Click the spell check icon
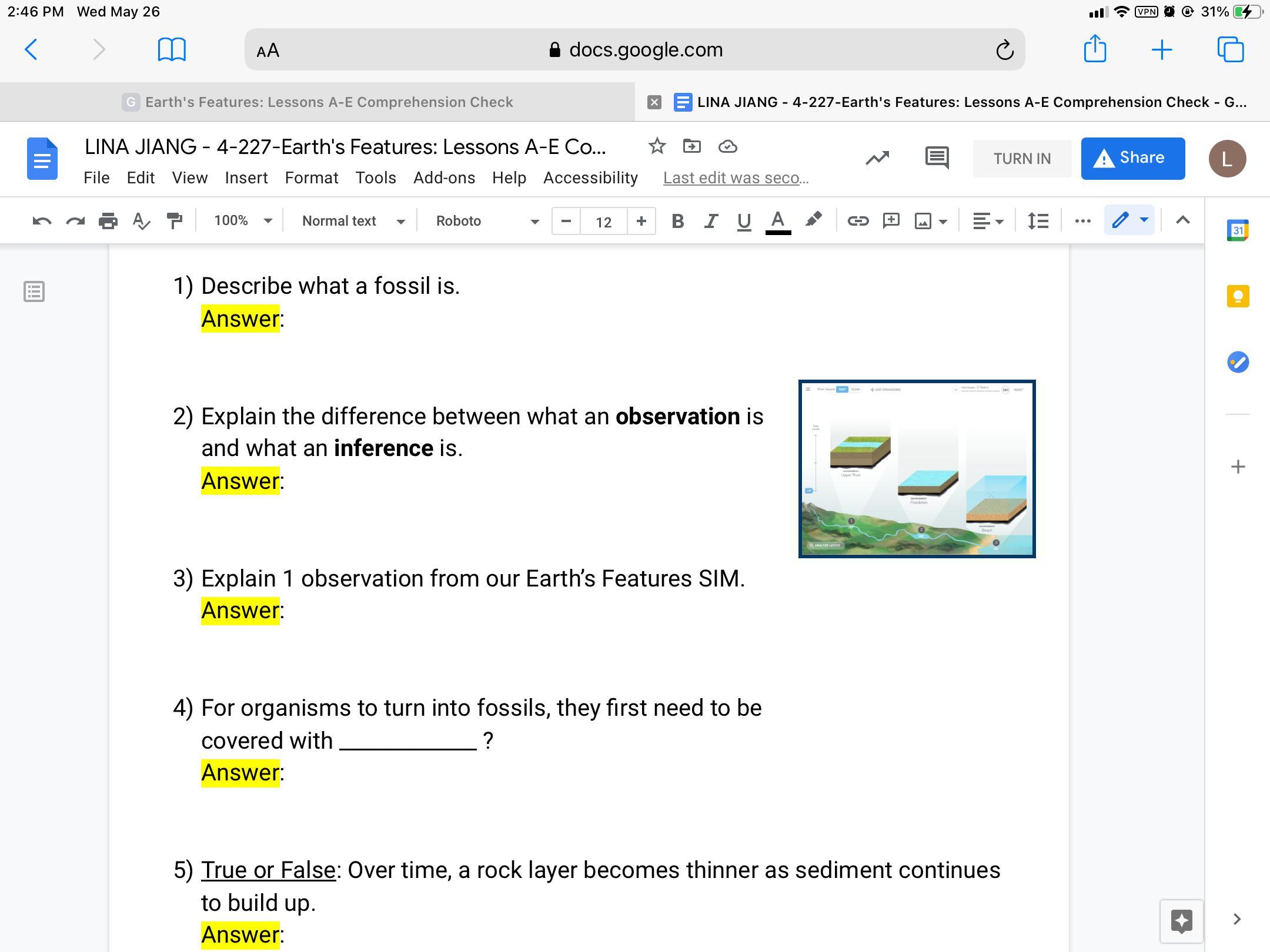This screenshot has width=1270, height=952. (141, 221)
